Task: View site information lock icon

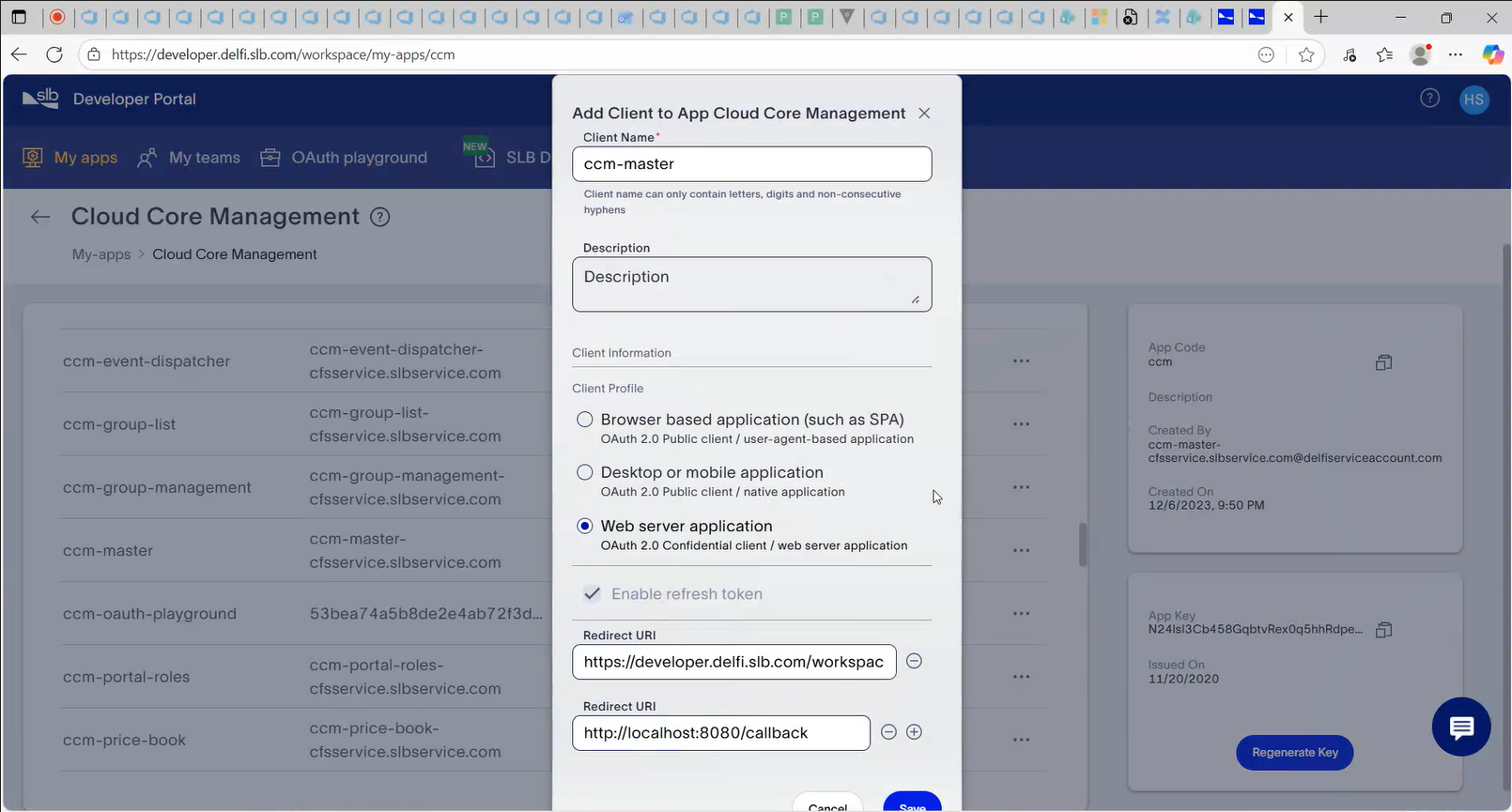Action: [x=94, y=54]
